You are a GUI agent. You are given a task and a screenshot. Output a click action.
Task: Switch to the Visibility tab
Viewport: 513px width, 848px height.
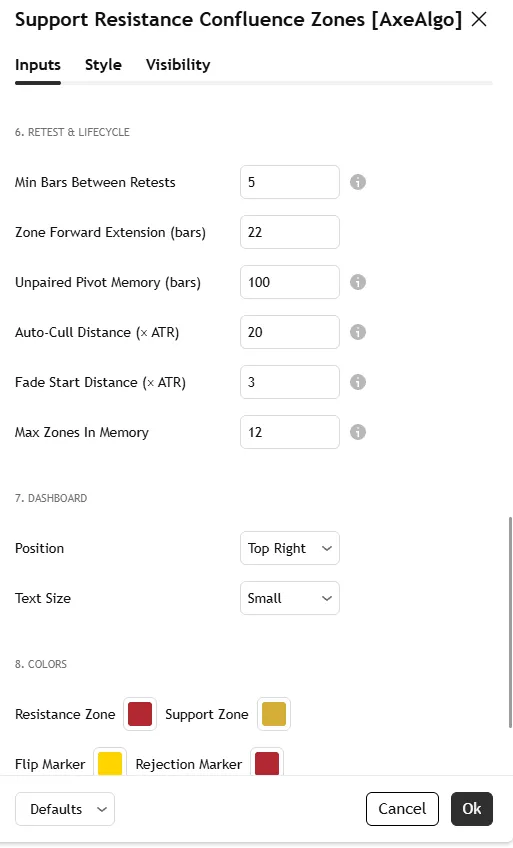[x=178, y=65]
